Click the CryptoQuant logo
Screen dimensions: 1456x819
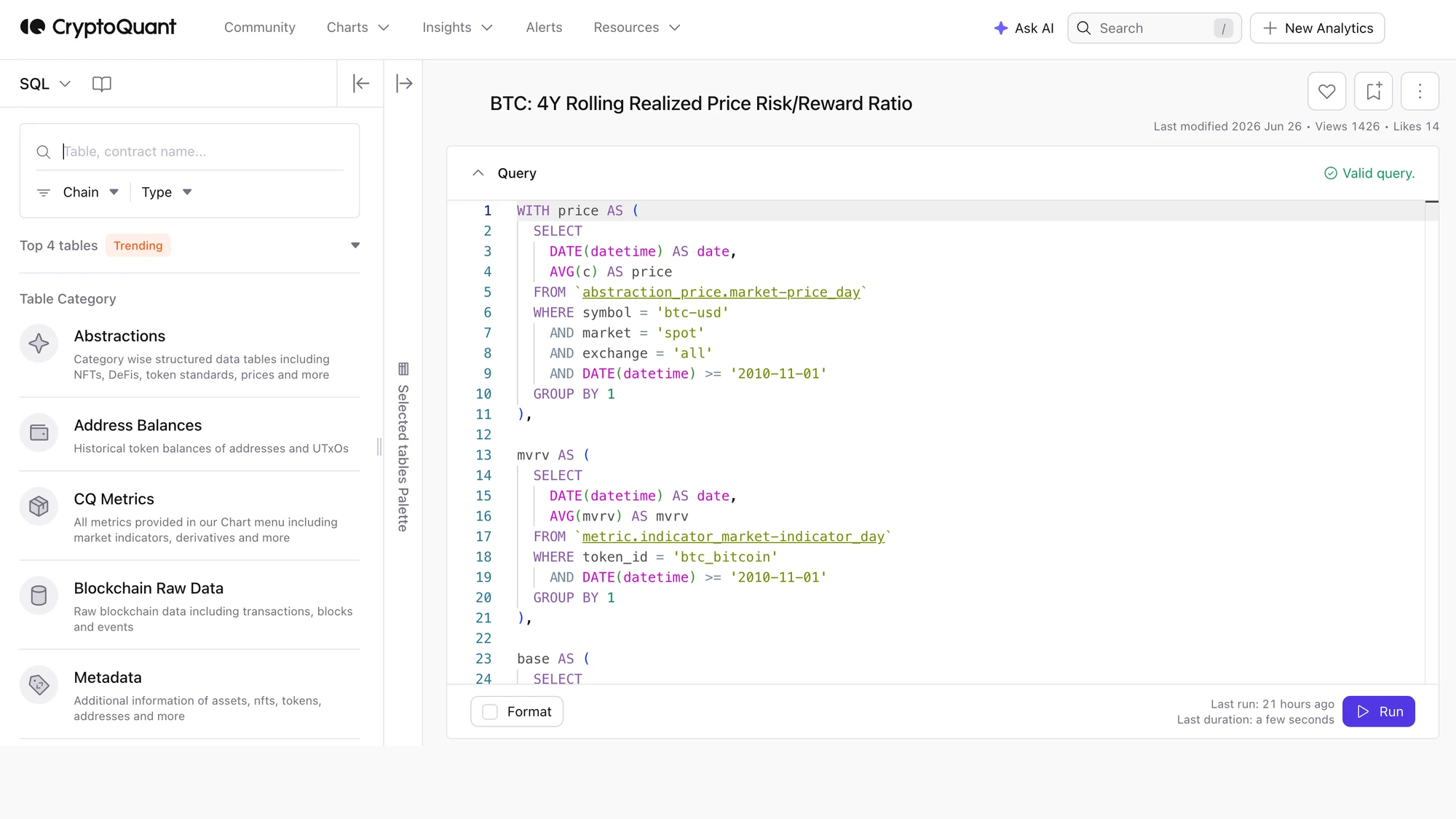[98, 28]
